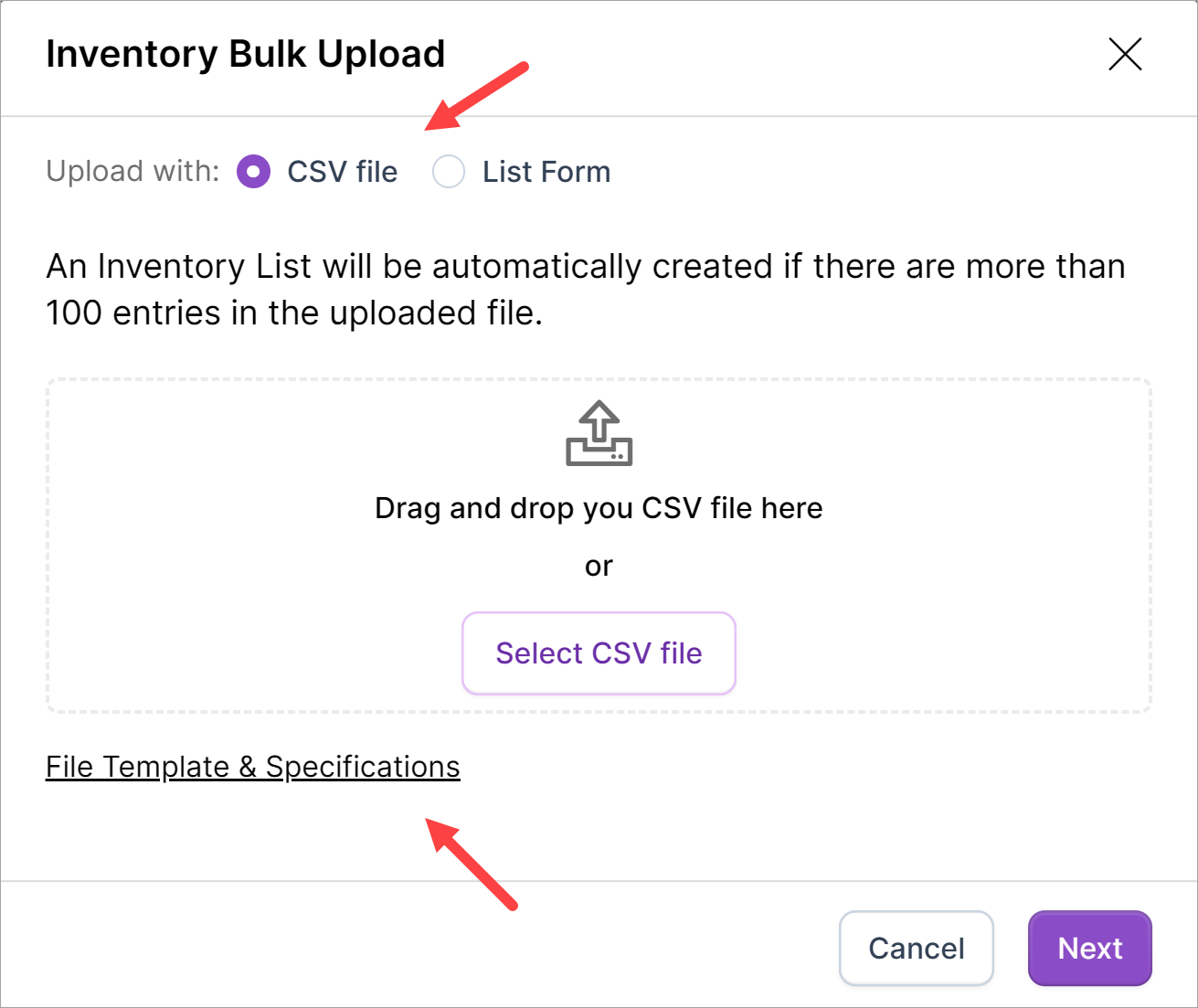The width and height of the screenshot is (1198, 1008).
Task: Click the 'or' text in drop zone
Action: pos(599,567)
